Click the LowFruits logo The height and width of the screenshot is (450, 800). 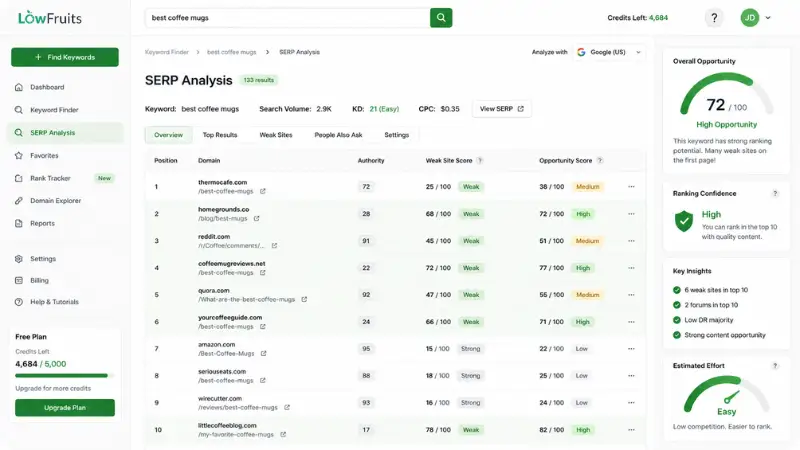click(50, 18)
